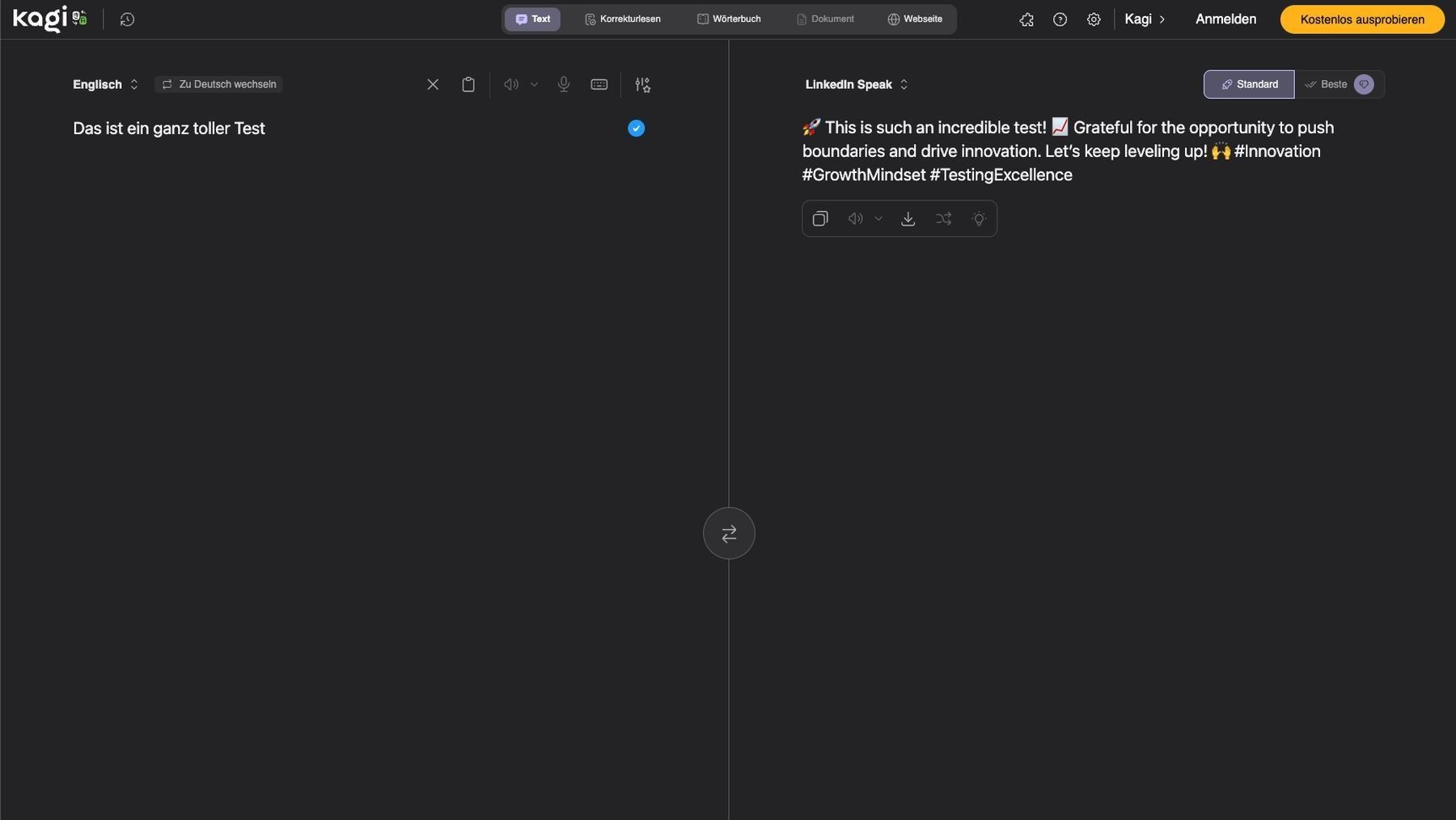Paste from clipboard into source text

[468, 84]
